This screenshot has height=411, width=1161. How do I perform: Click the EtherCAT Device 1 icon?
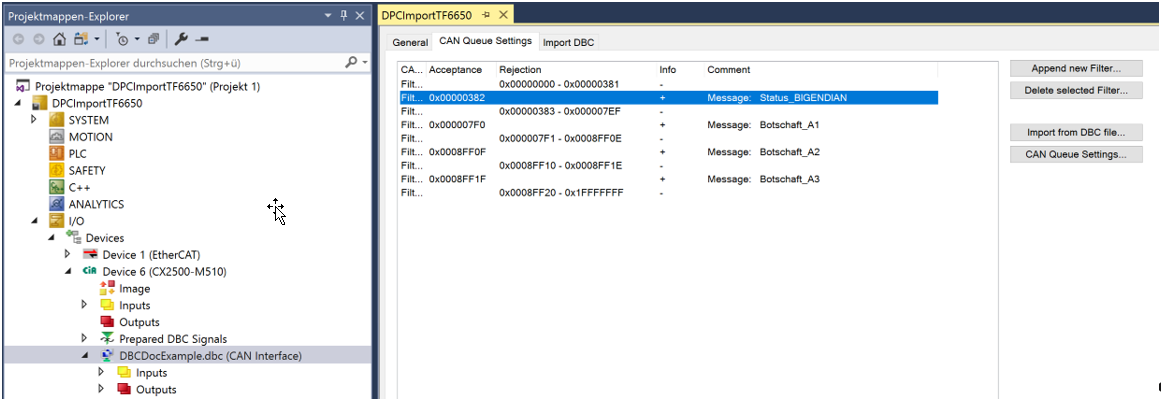90,255
